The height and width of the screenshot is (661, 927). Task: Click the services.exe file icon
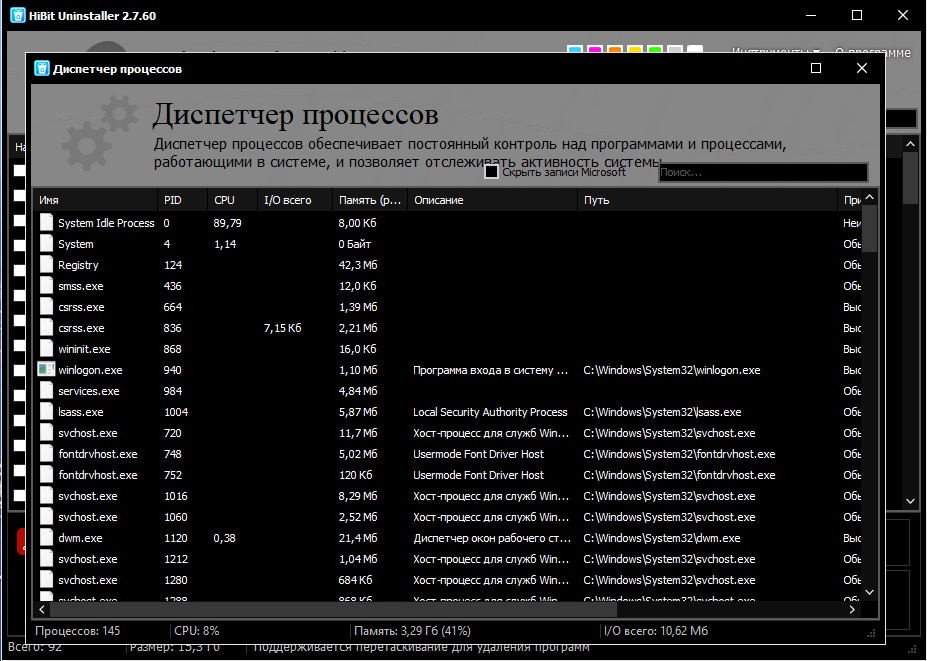click(46, 391)
